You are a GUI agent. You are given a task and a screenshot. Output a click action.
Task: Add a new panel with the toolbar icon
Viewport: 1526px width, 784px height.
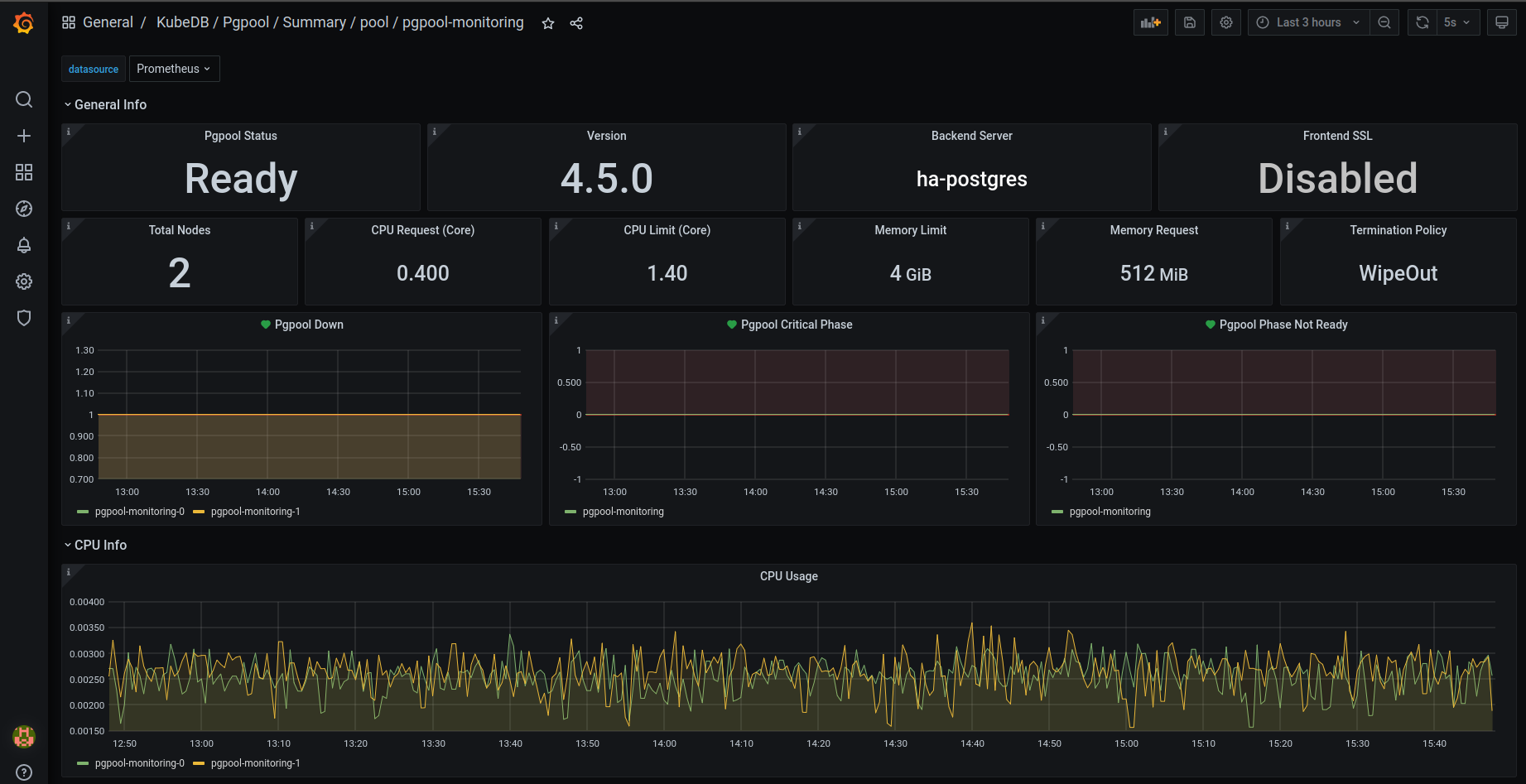click(x=1151, y=22)
